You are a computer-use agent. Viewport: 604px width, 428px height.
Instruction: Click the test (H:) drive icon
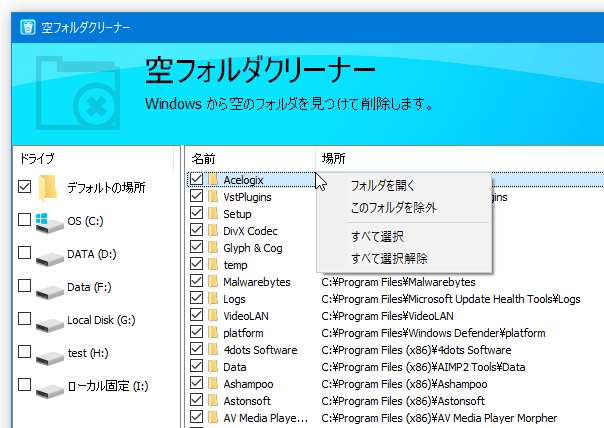[49, 358]
